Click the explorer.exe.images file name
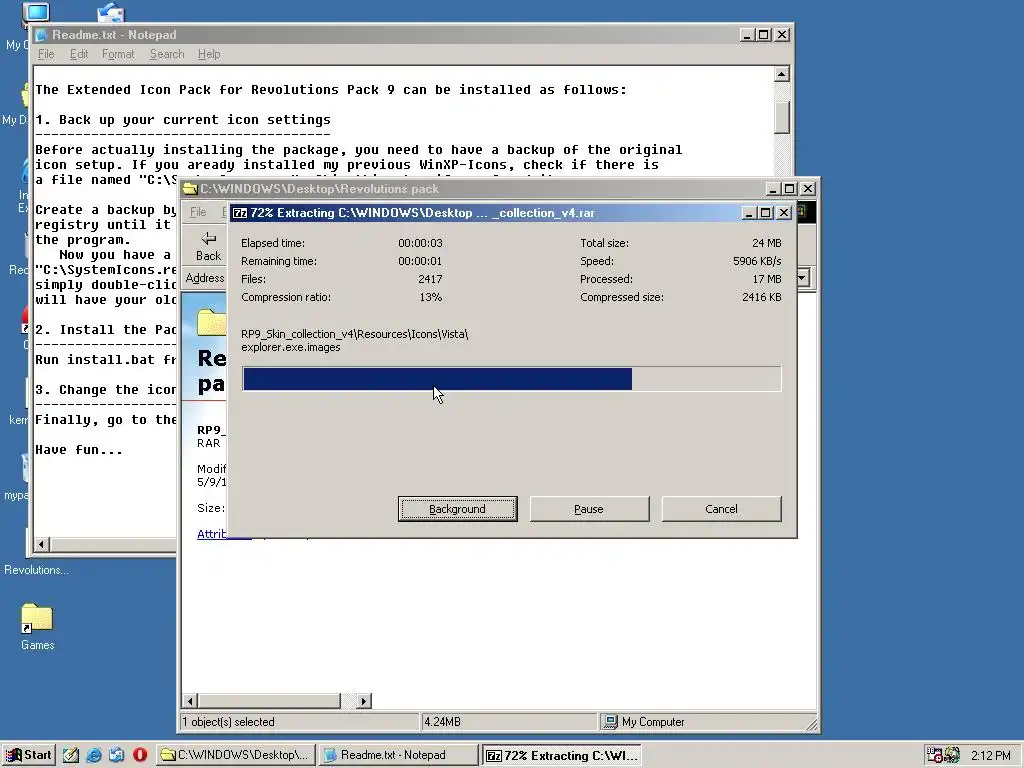Screen dimensions: 1024x768 click(291, 347)
